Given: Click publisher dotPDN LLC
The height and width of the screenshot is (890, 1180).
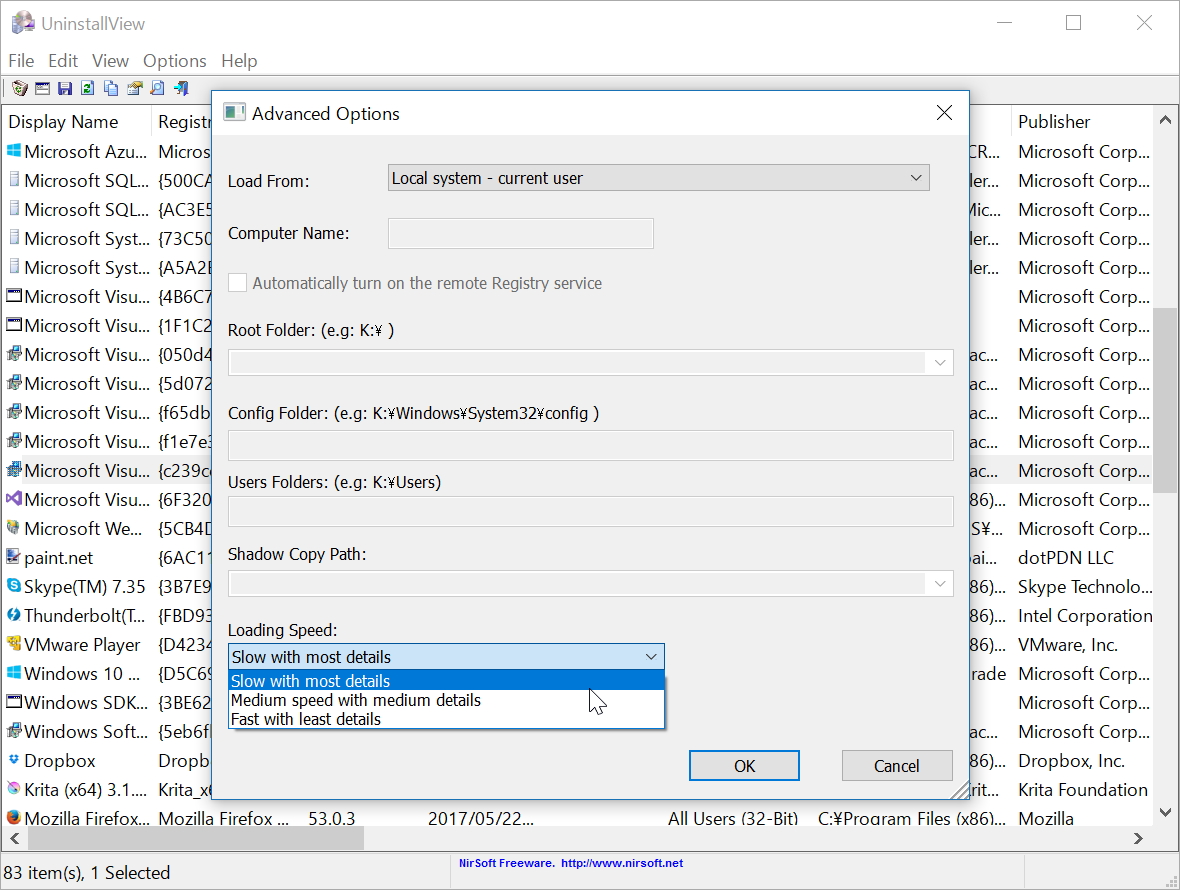Looking at the screenshot, I should (x=1066, y=557).
